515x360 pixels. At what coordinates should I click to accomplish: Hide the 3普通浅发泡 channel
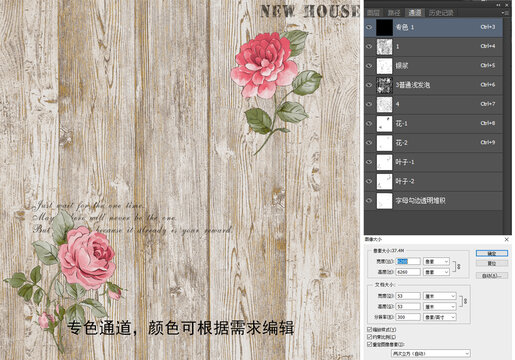coord(369,85)
